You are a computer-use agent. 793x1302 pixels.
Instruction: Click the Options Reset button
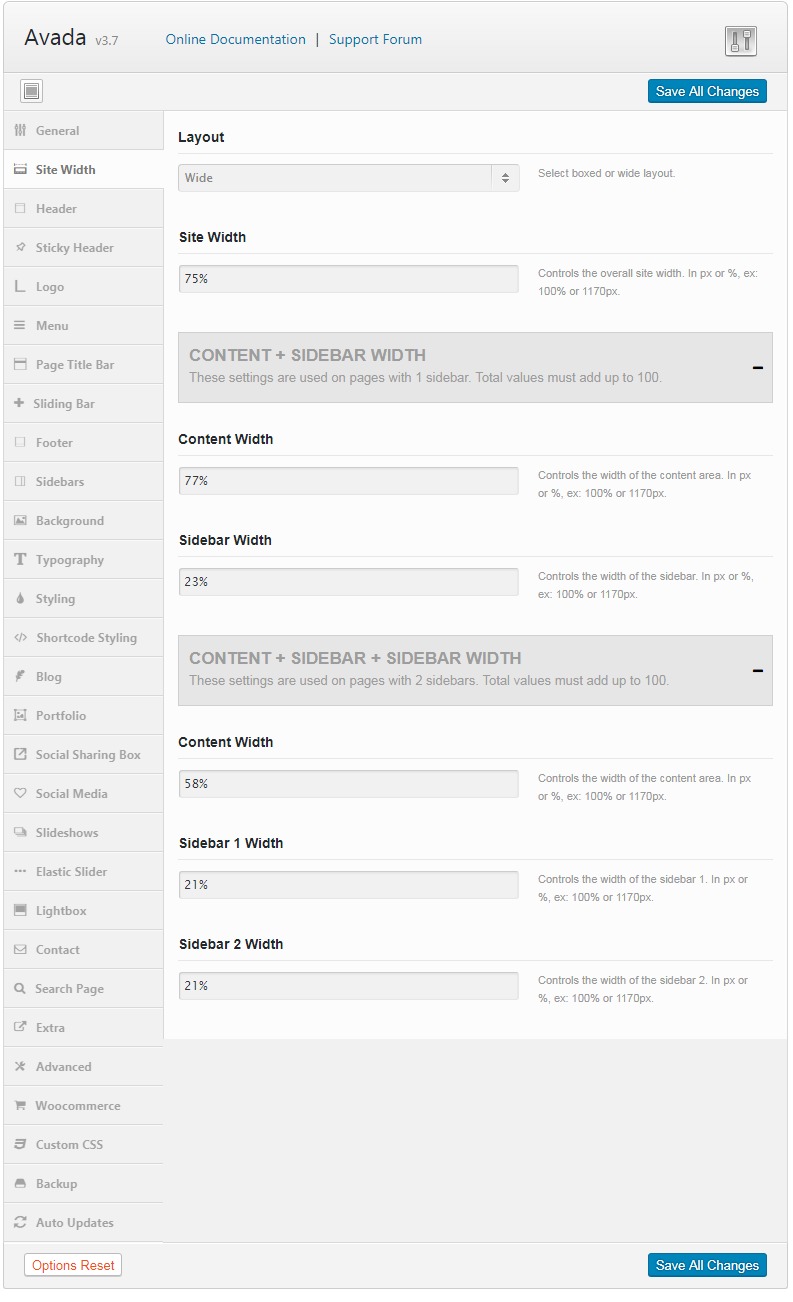coord(72,1265)
